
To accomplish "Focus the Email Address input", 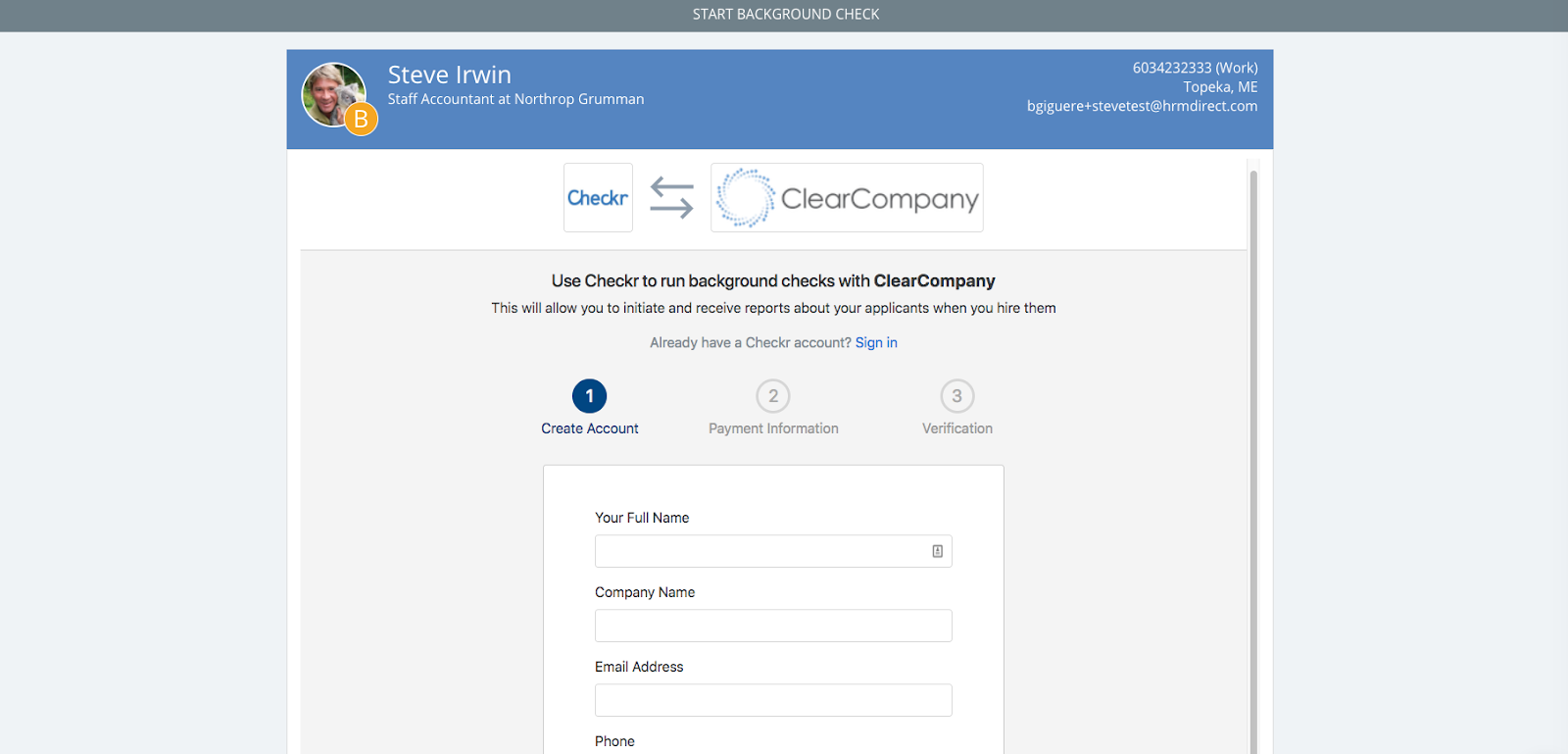I will (x=773, y=700).
